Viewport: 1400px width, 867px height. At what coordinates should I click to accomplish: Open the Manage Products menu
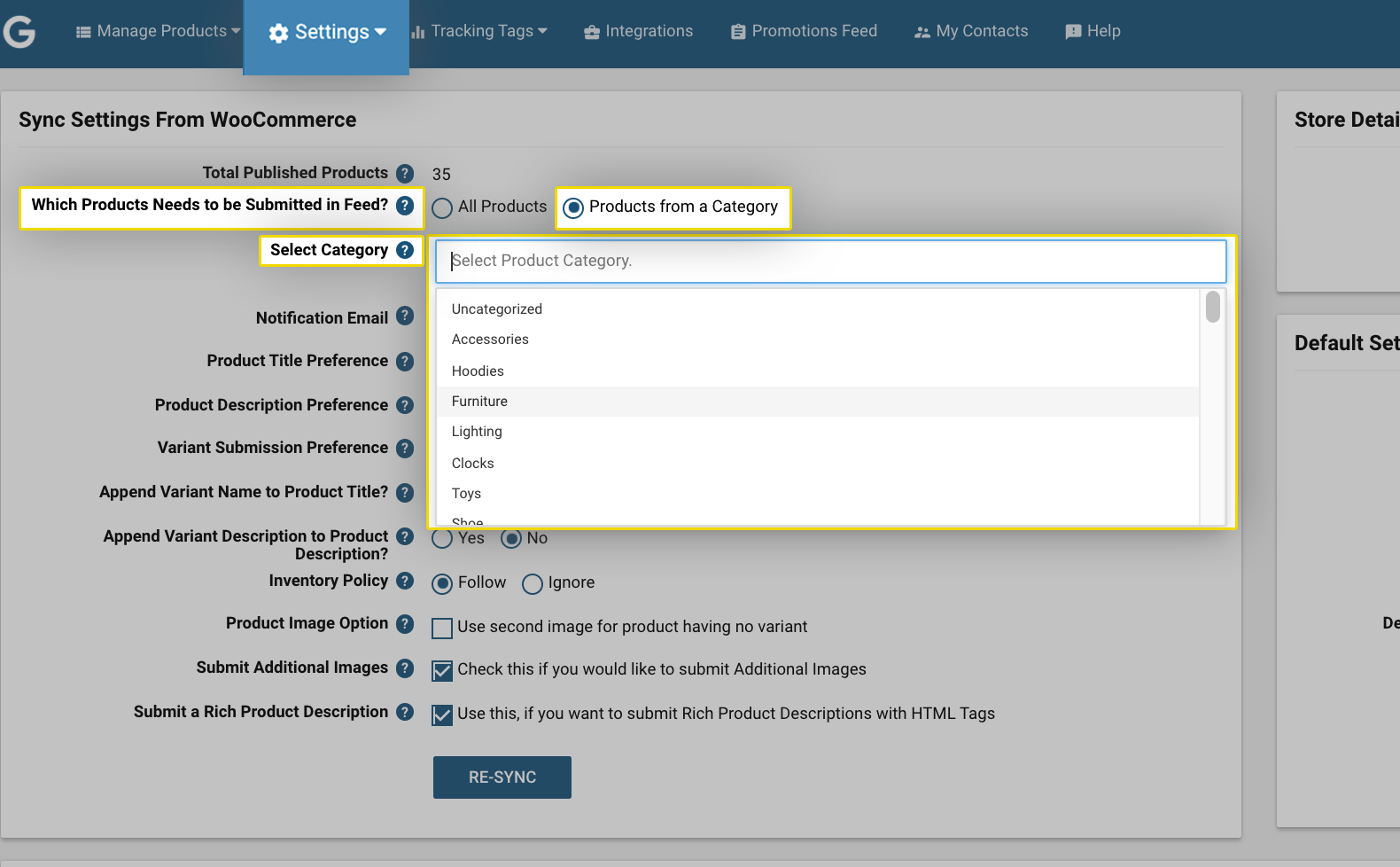[x=162, y=31]
